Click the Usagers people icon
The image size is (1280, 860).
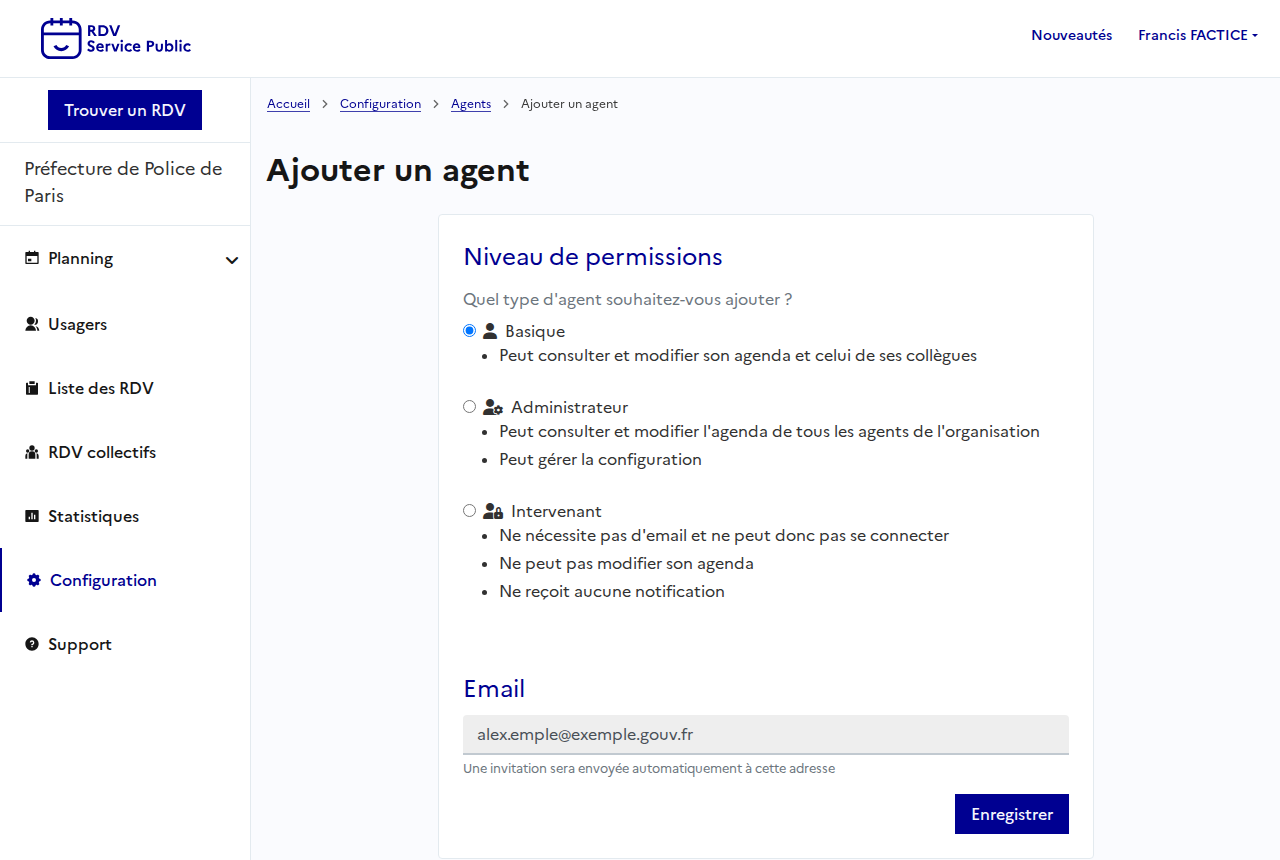[32, 324]
